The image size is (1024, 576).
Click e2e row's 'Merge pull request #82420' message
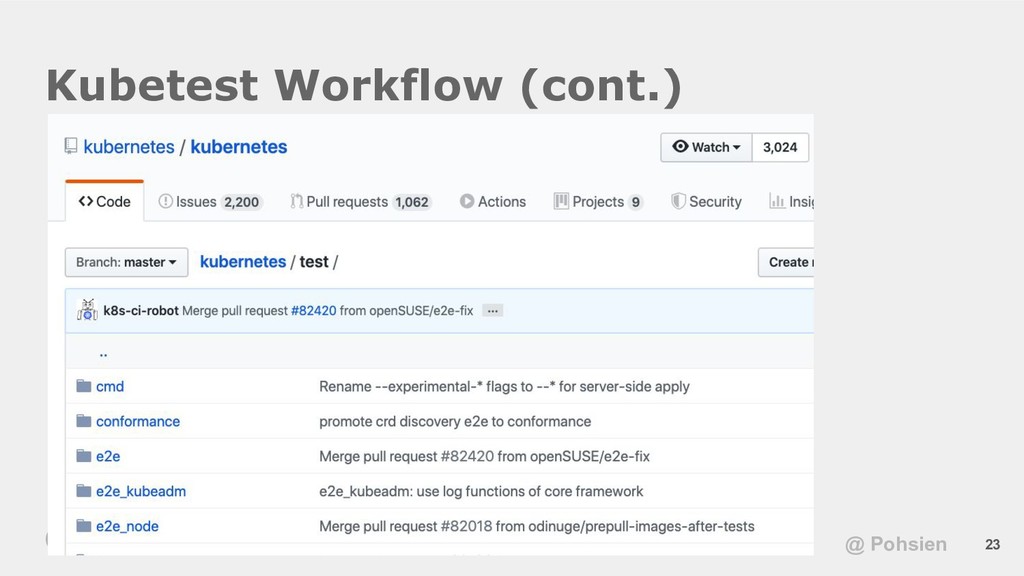pyautogui.click(x=485, y=456)
